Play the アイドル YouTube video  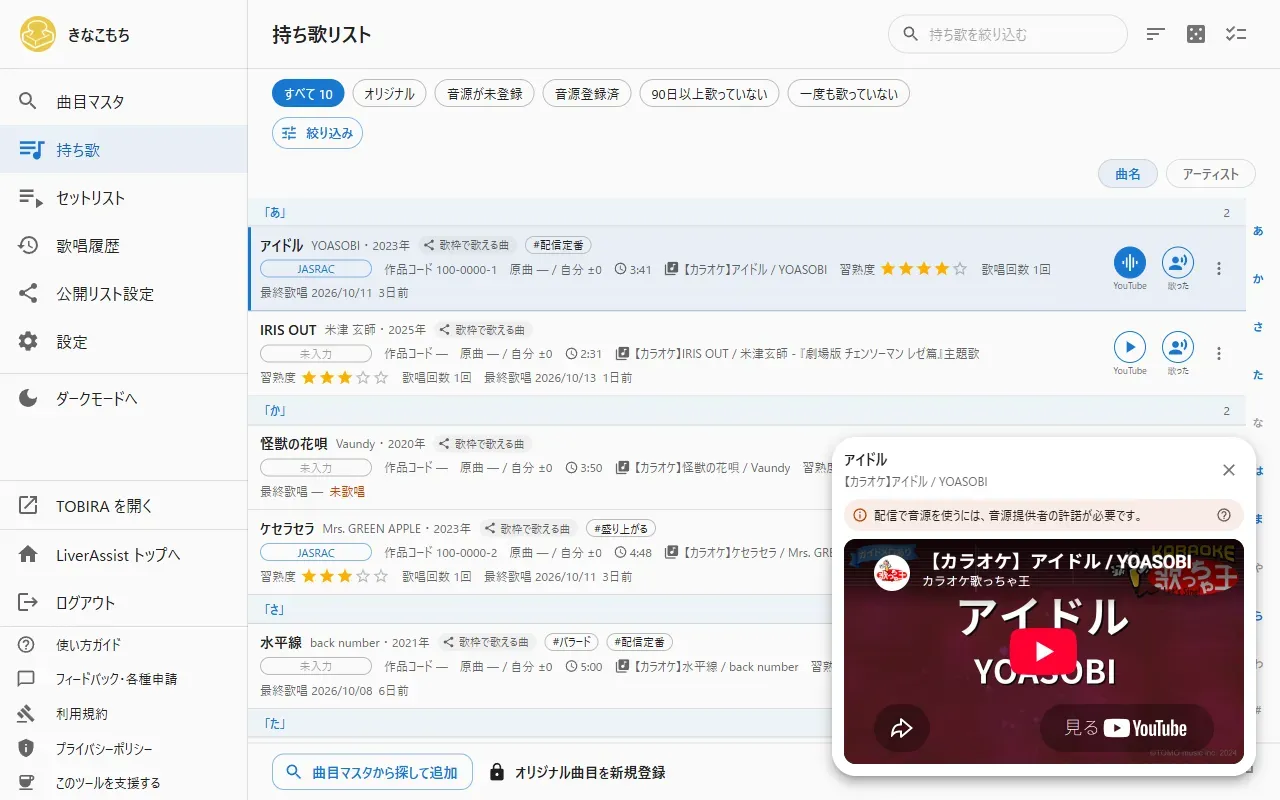[1043, 652]
